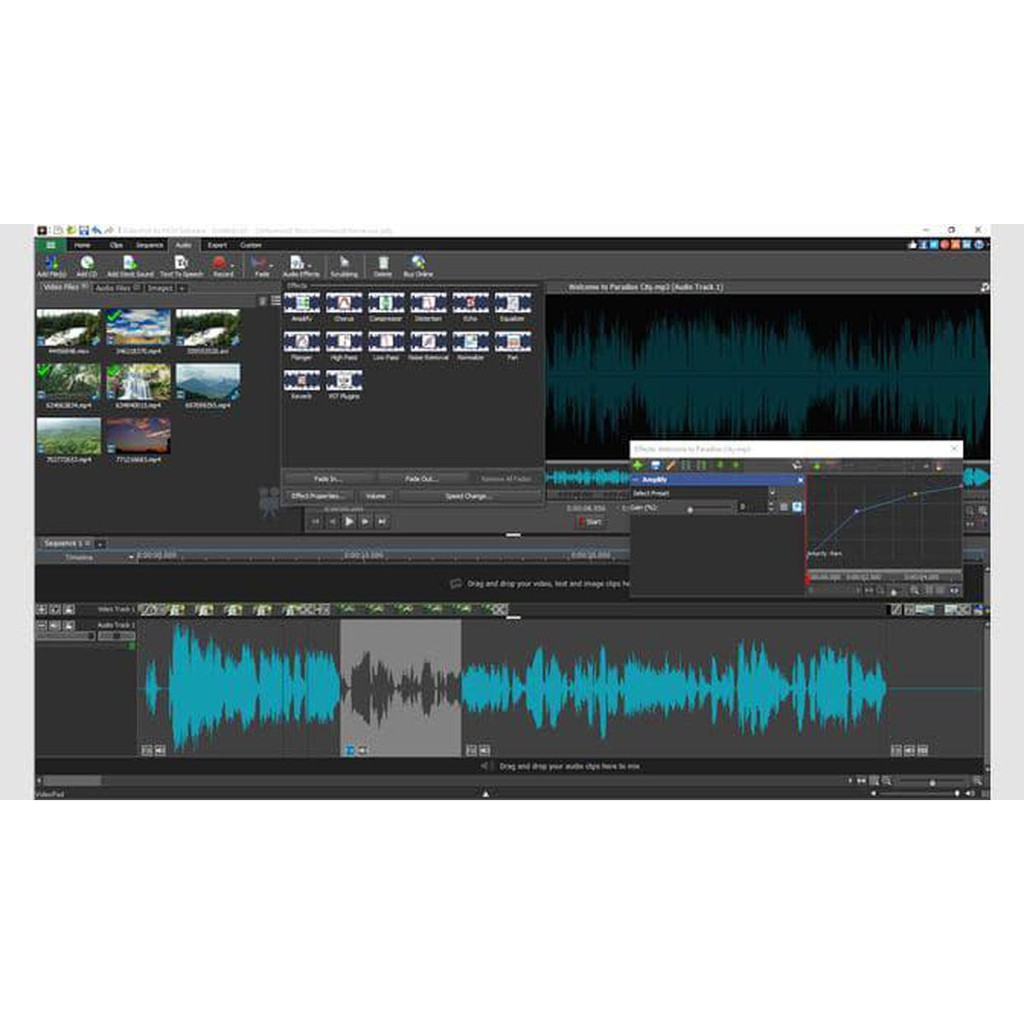The image size is (1024, 1024).
Task: Toggle the speaker icon under the selected gray clip
Action: pyautogui.click(x=363, y=751)
